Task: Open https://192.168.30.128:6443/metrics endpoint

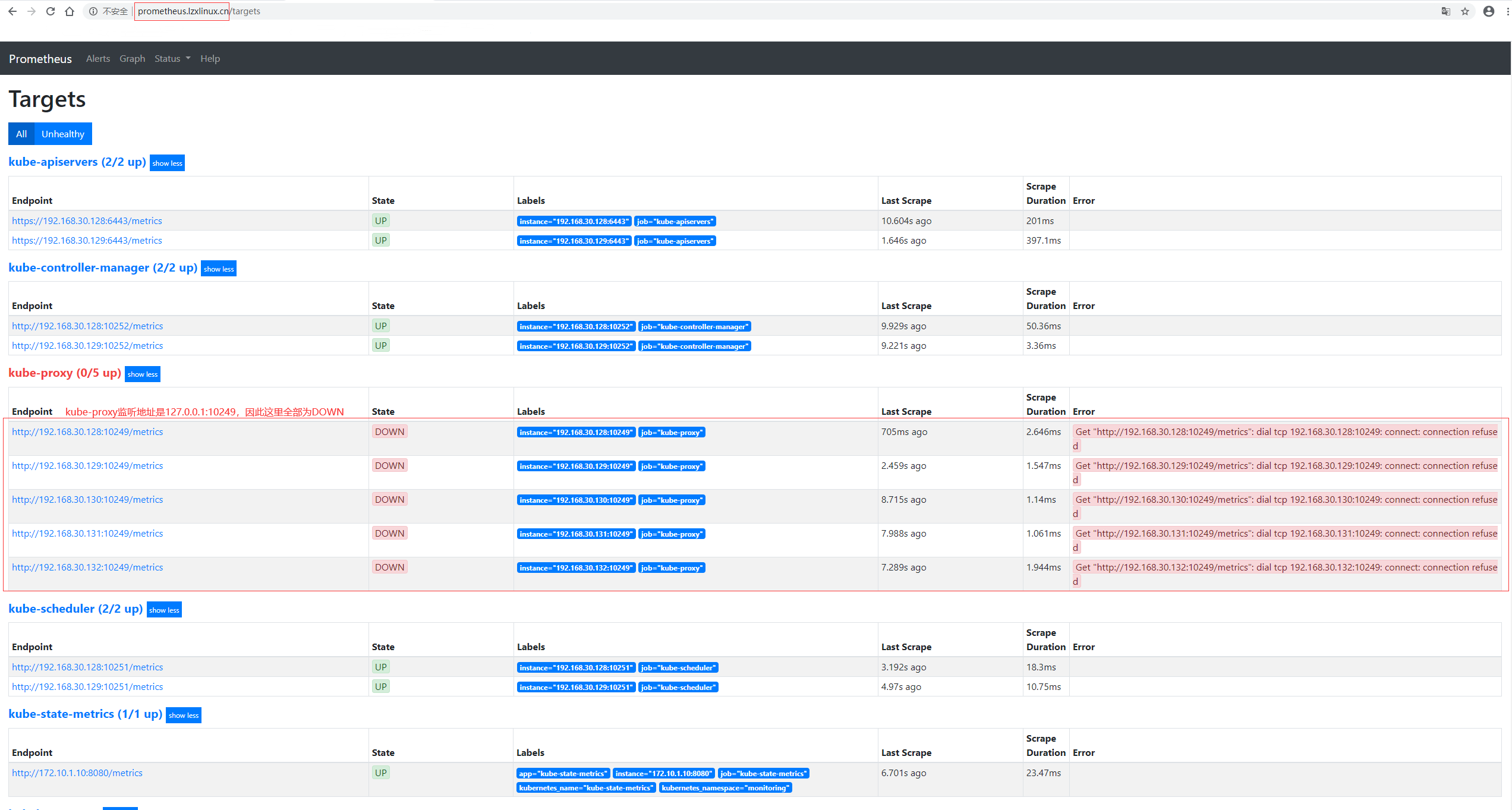Action: tap(87, 221)
